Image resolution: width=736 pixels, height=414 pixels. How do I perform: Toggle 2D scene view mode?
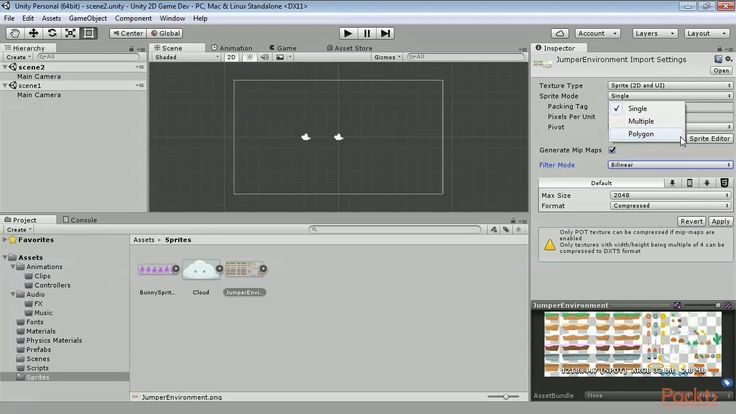(231, 57)
